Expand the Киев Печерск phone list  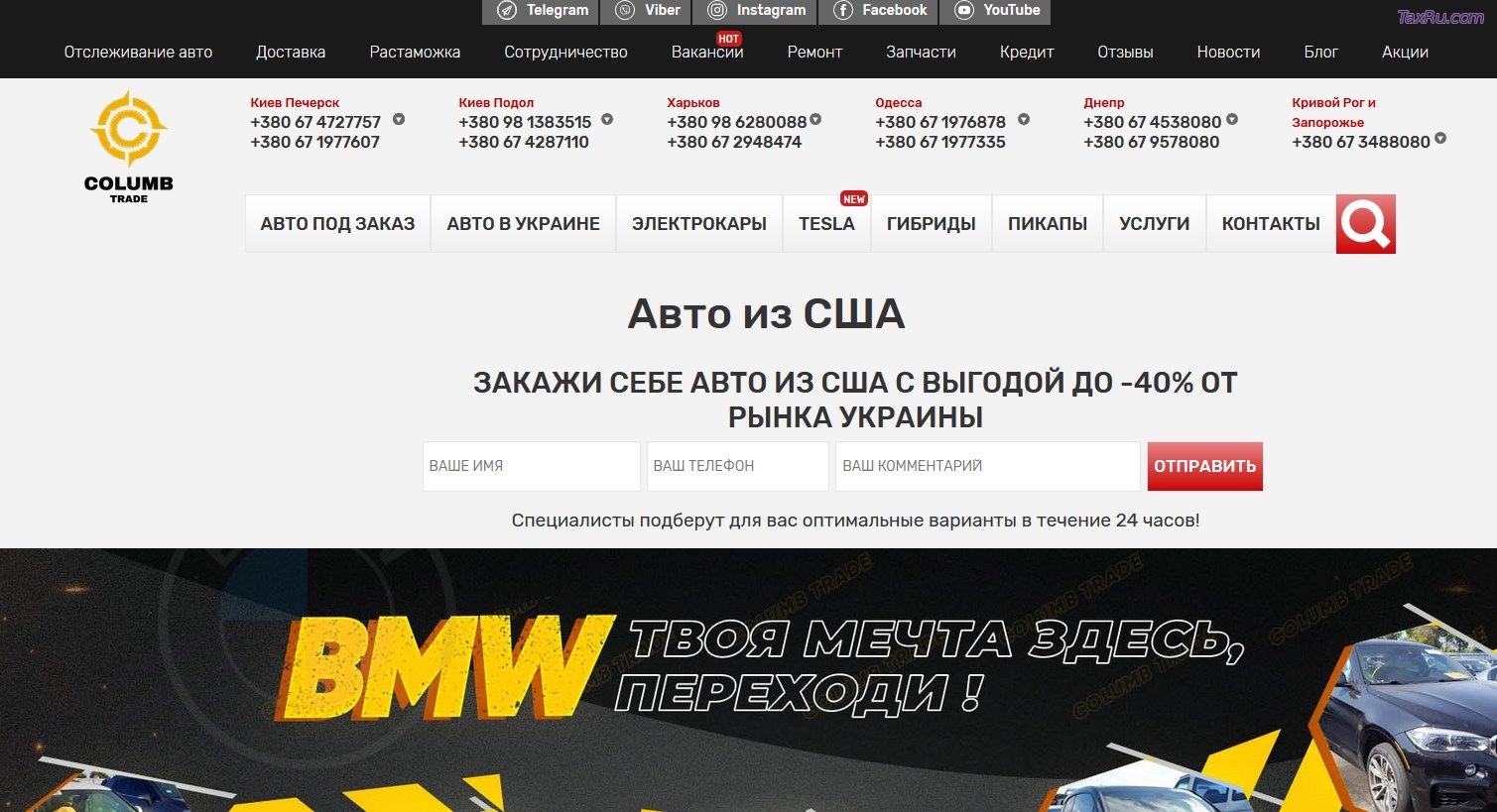point(399,120)
